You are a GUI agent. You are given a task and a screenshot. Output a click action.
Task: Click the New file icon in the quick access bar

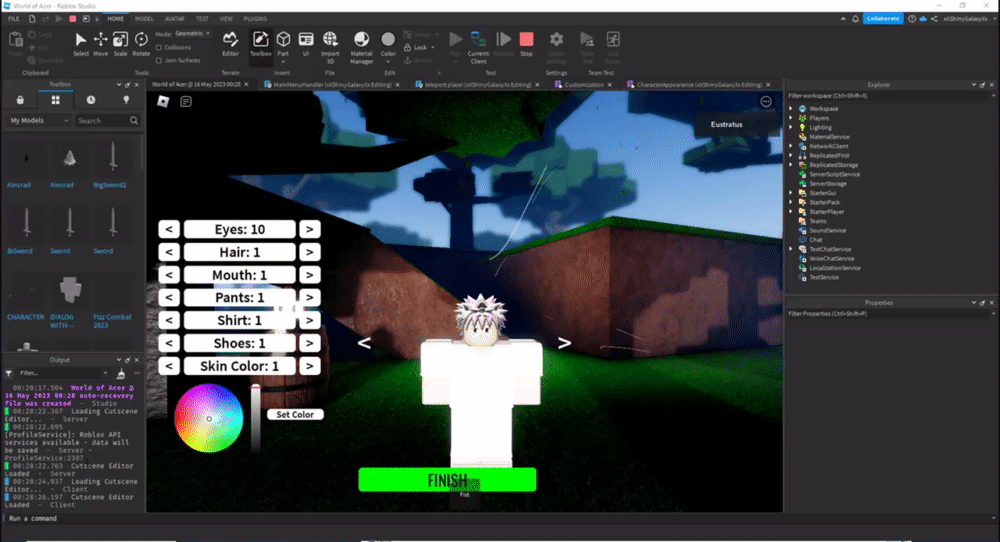[x=32, y=19]
